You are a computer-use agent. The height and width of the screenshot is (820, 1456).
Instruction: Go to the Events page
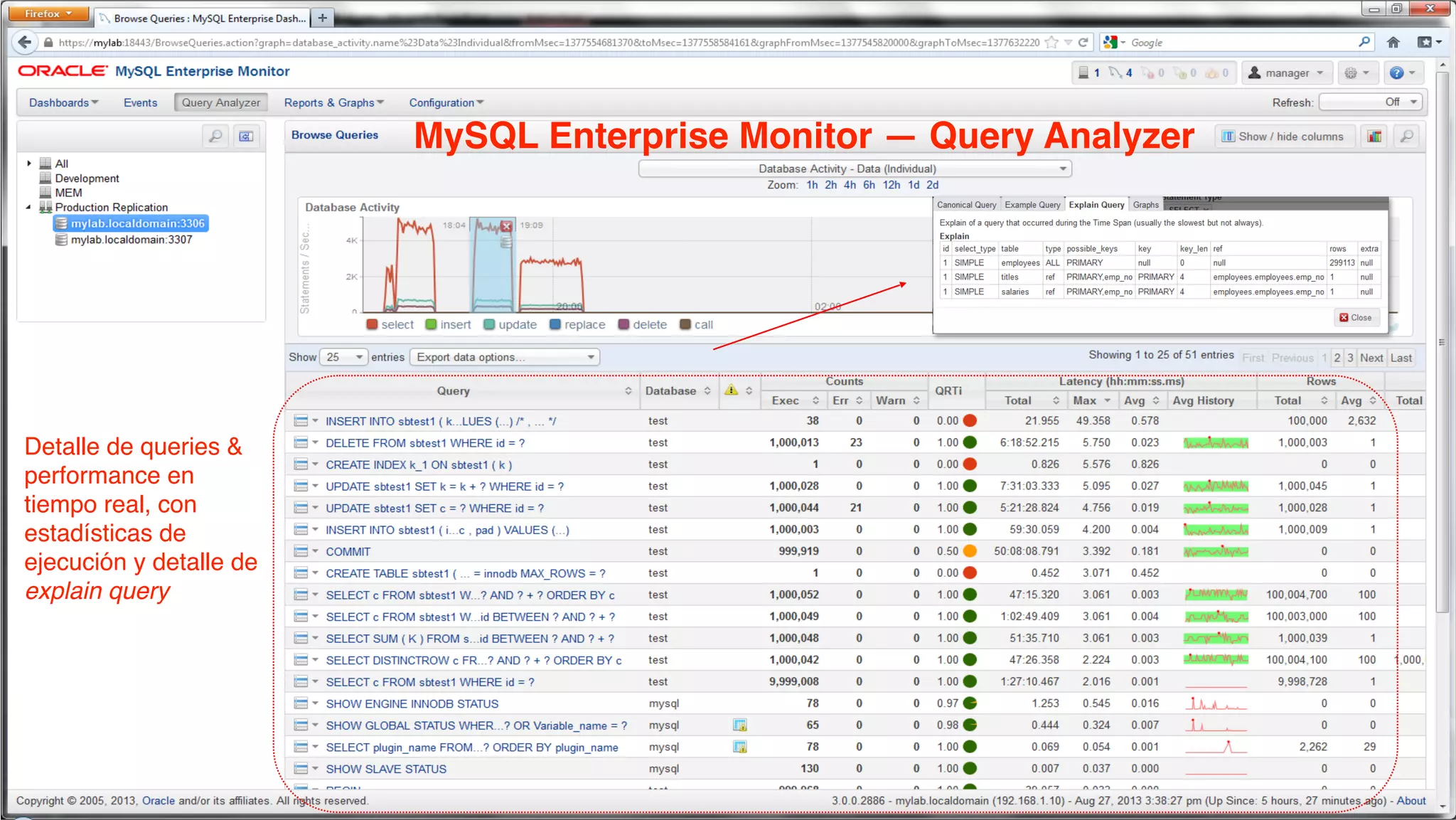[x=140, y=102]
